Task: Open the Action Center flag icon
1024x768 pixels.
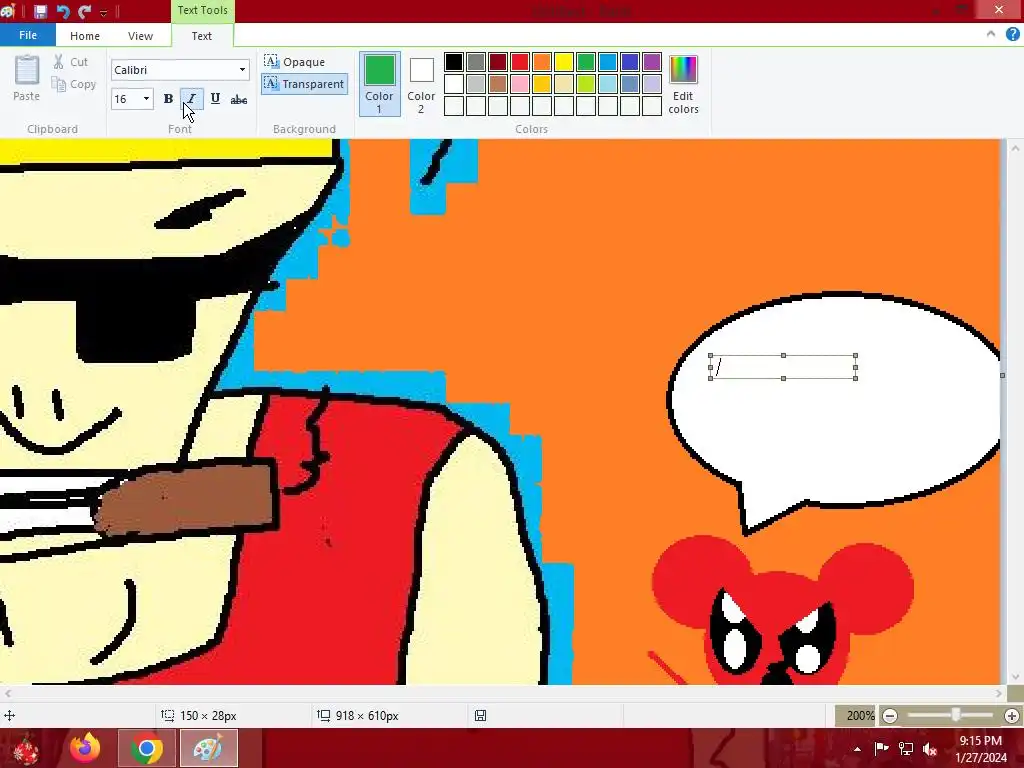Action: click(881, 749)
